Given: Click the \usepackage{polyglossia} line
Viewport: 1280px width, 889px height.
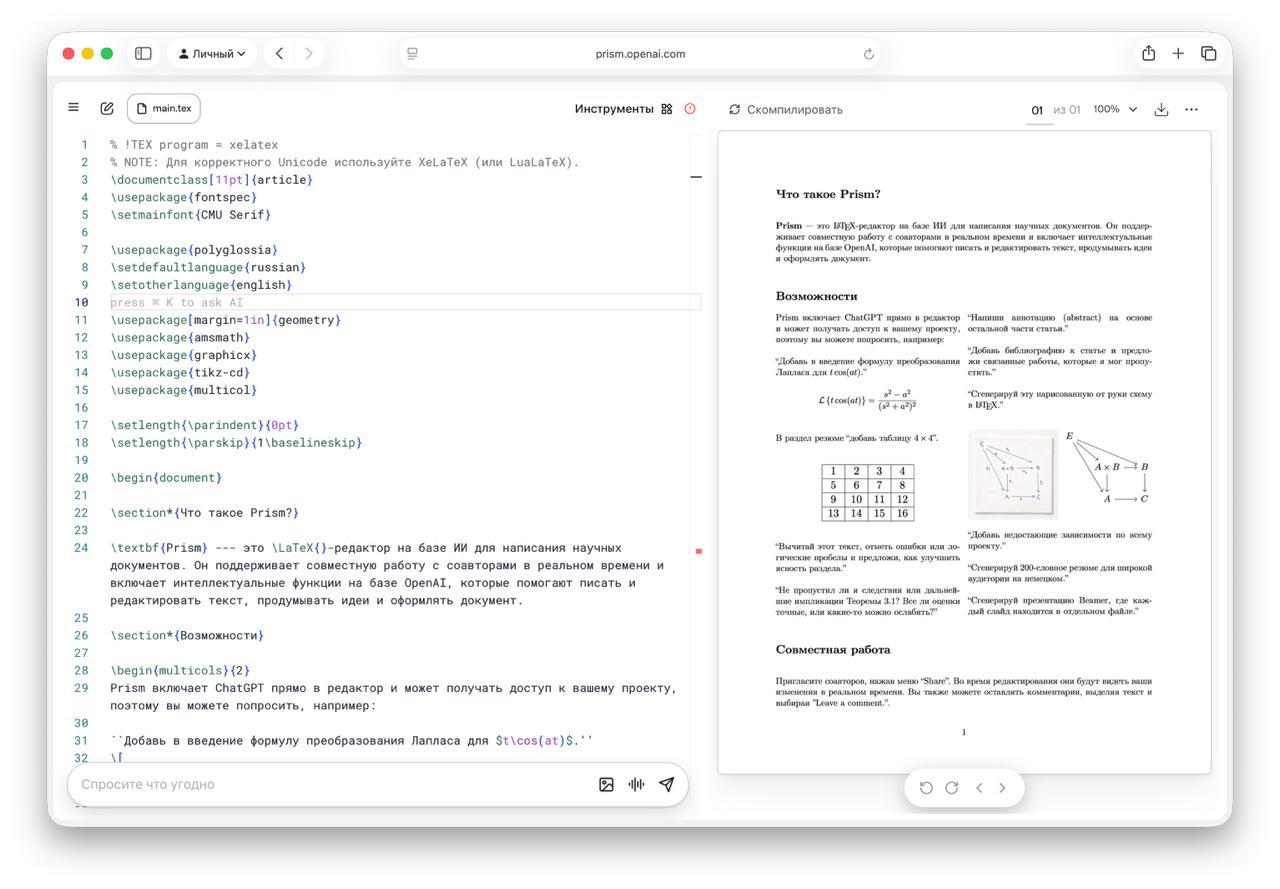Looking at the screenshot, I should (x=194, y=250).
